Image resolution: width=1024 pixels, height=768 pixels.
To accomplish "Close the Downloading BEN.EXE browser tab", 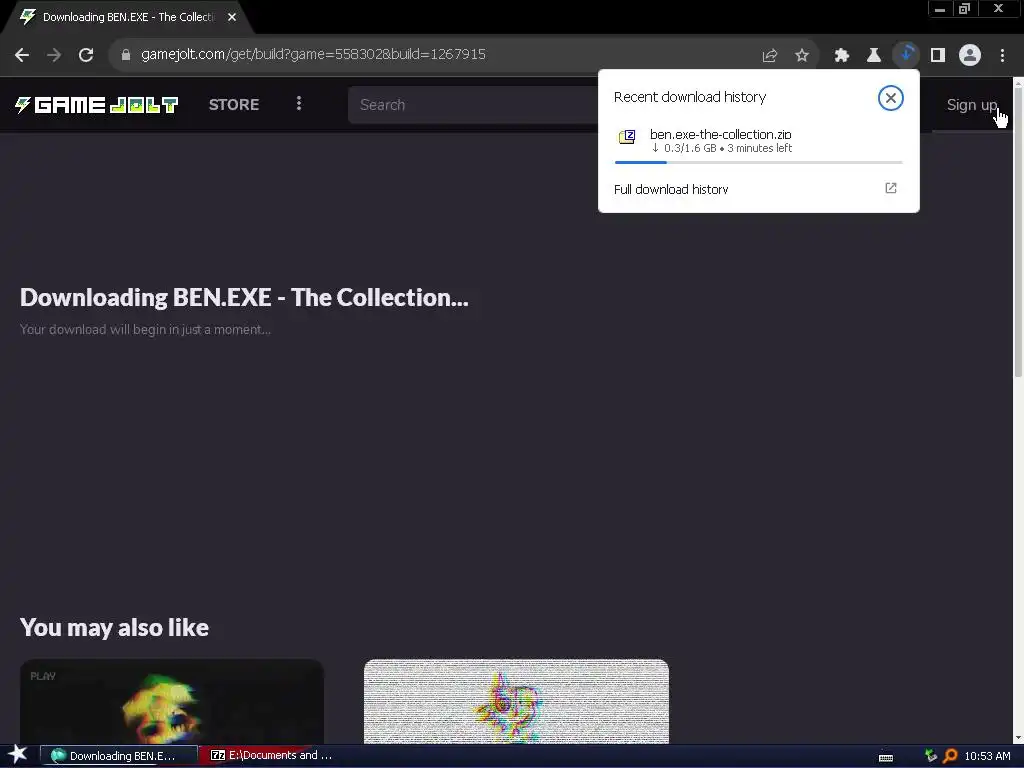I will [232, 17].
